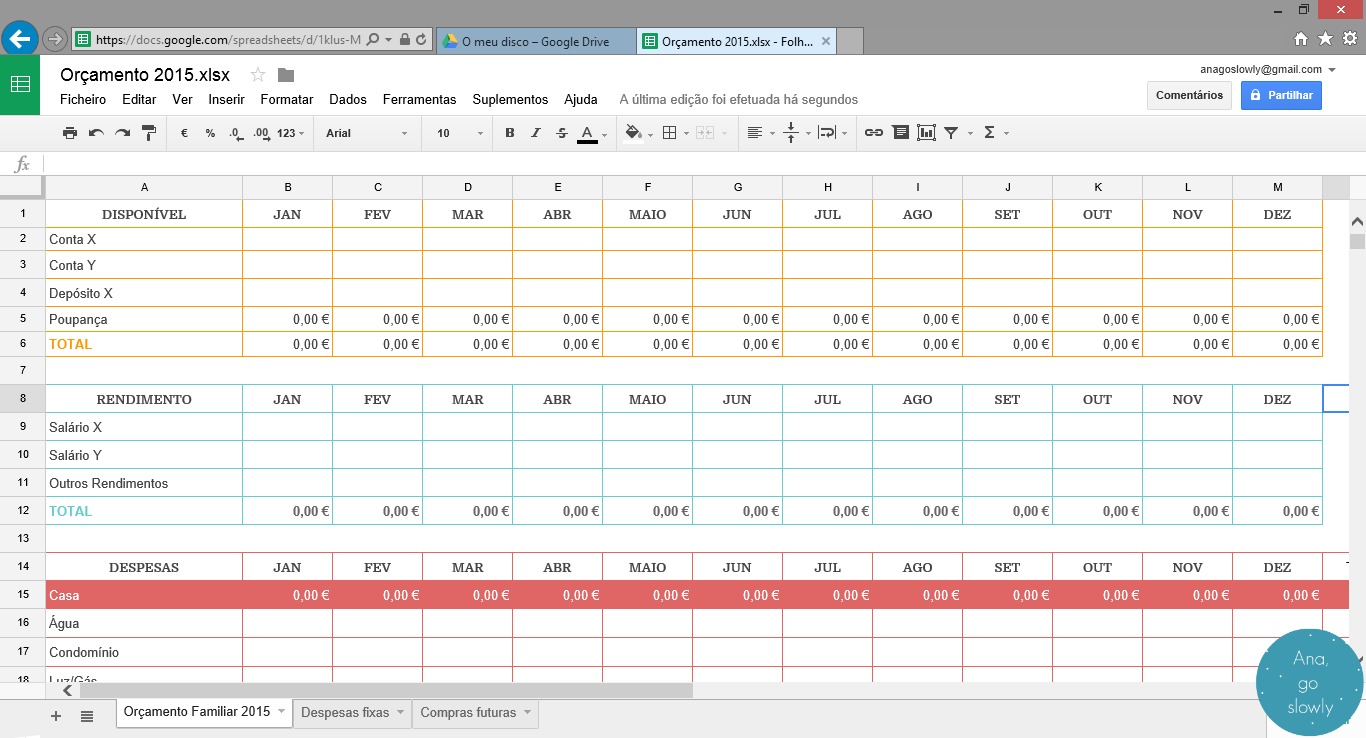Open the 123 number formats dropdown
1366x738 pixels.
pos(291,133)
